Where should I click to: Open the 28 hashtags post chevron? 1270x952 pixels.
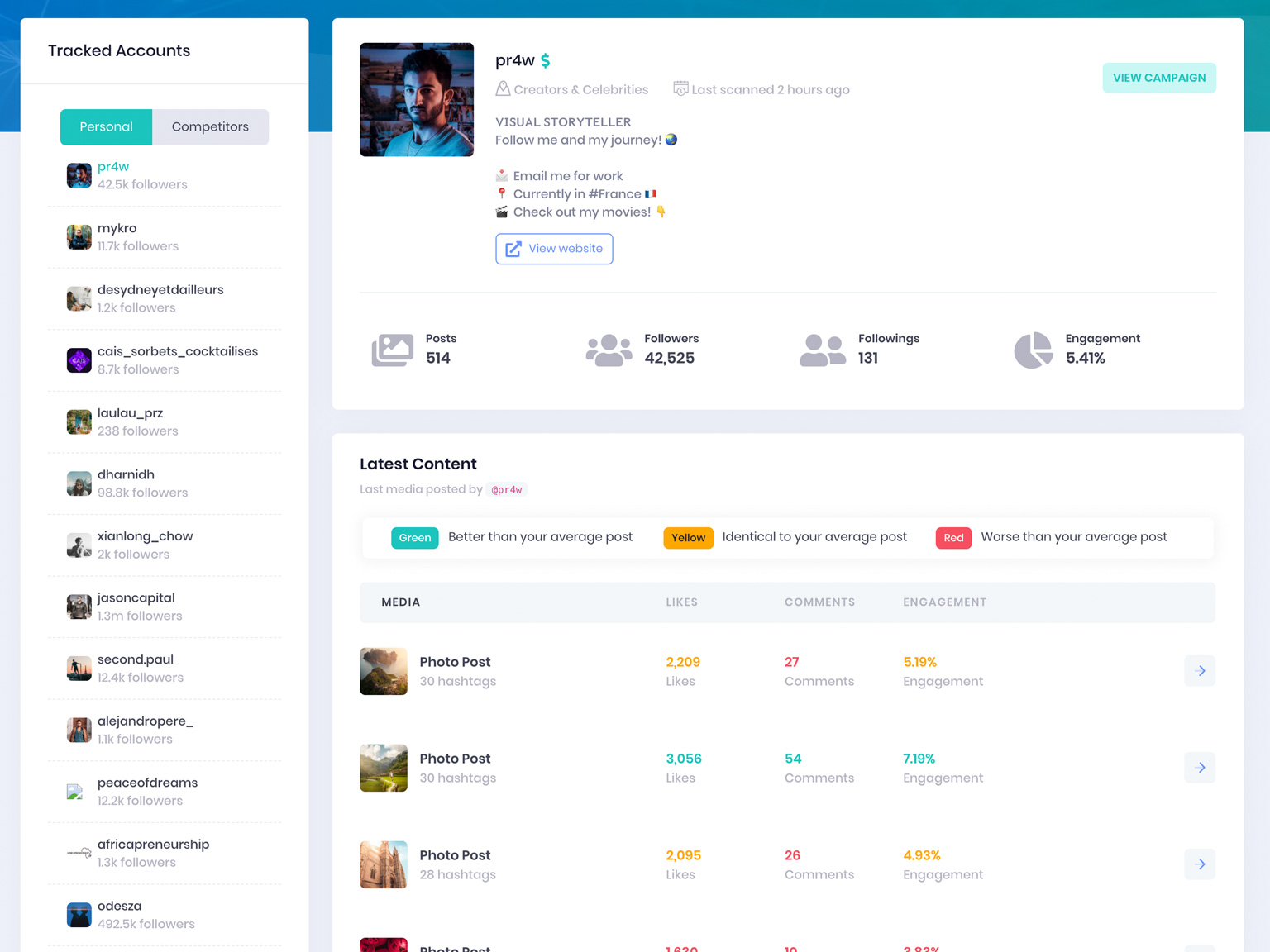tap(1200, 864)
